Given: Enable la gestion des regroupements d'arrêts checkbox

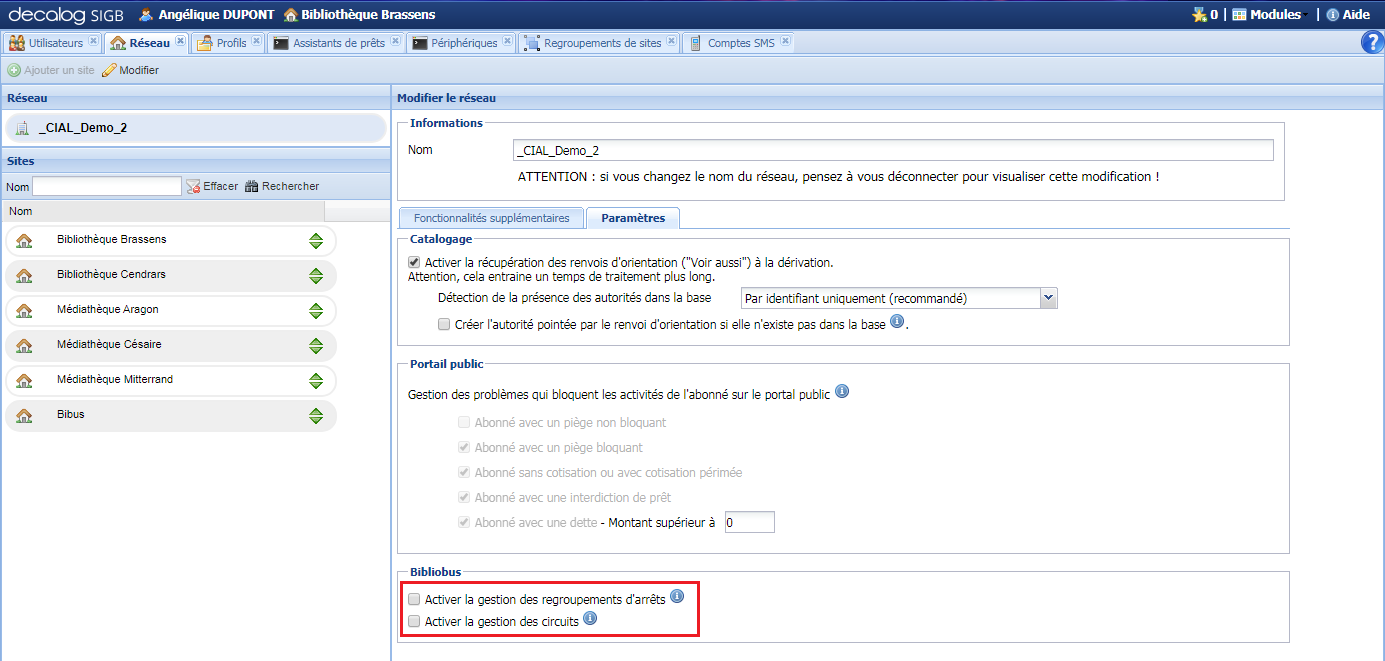Looking at the screenshot, I should pos(414,600).
